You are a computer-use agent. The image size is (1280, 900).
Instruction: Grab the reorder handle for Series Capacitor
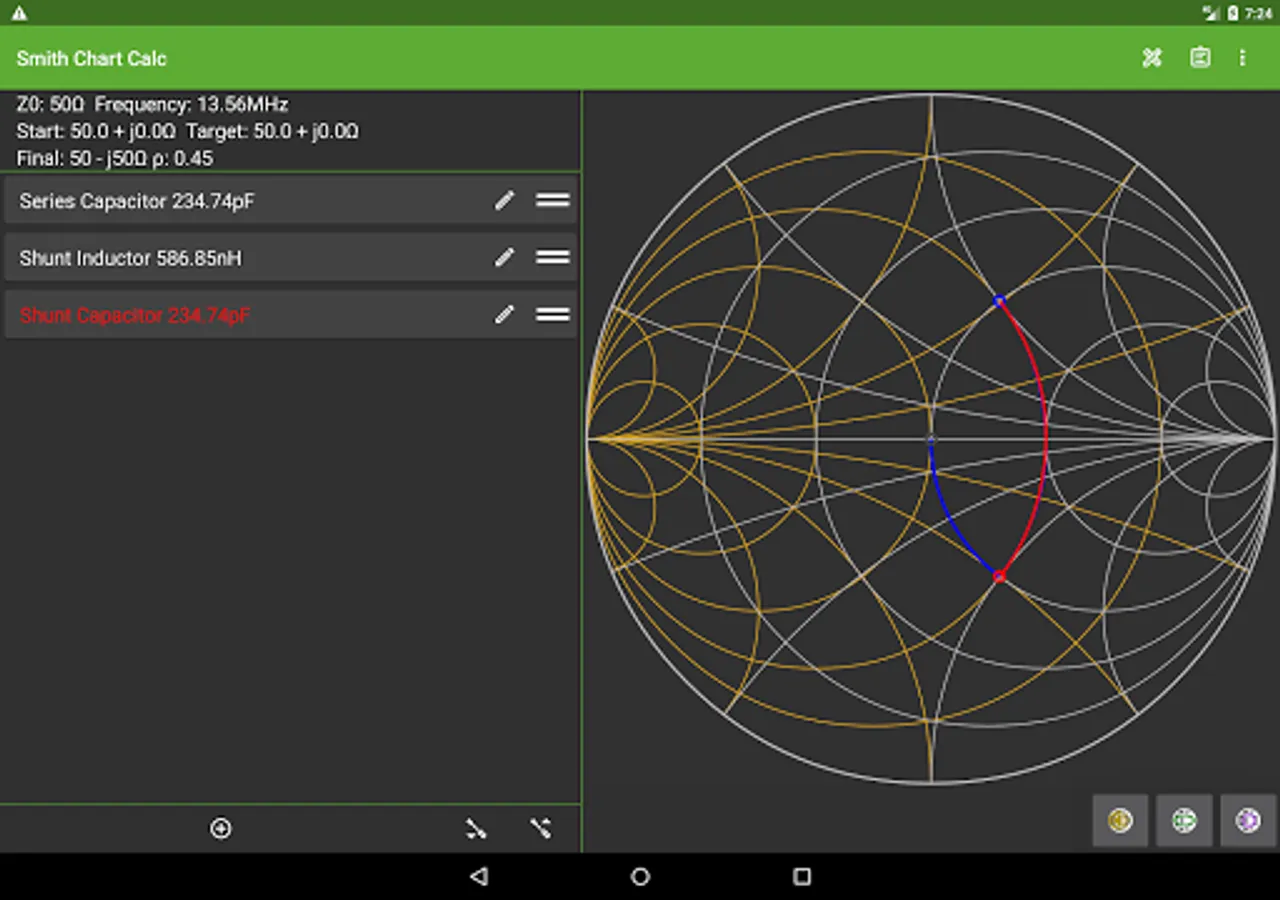[552, 201]
